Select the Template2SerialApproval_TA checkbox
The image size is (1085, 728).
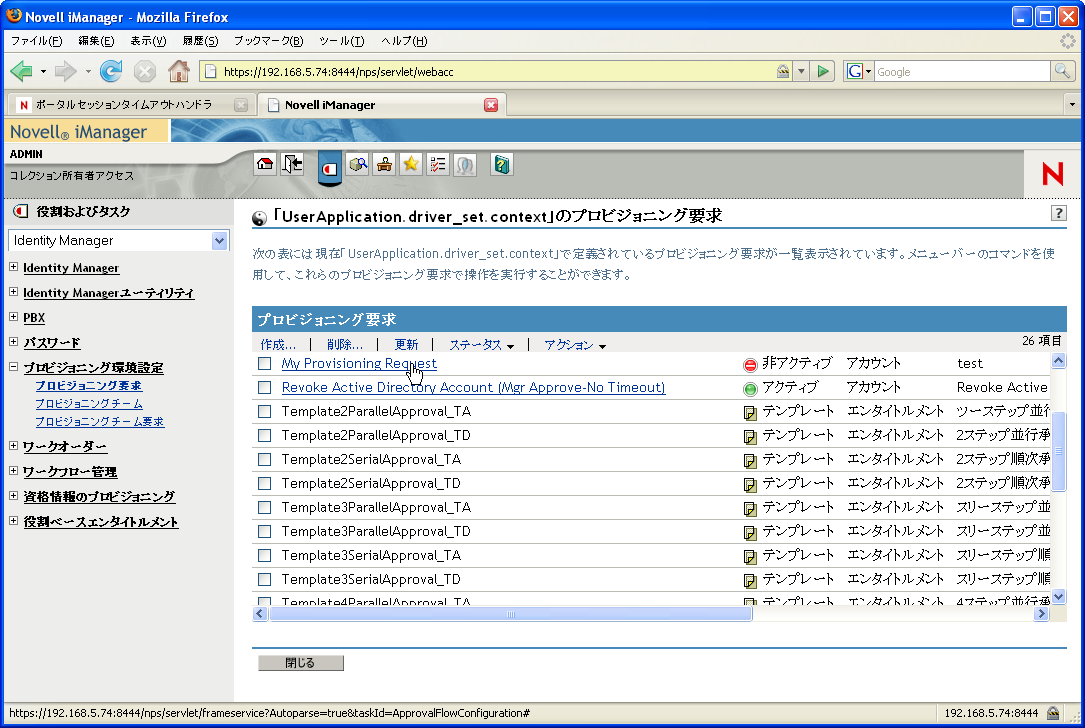tap(264, 459)
